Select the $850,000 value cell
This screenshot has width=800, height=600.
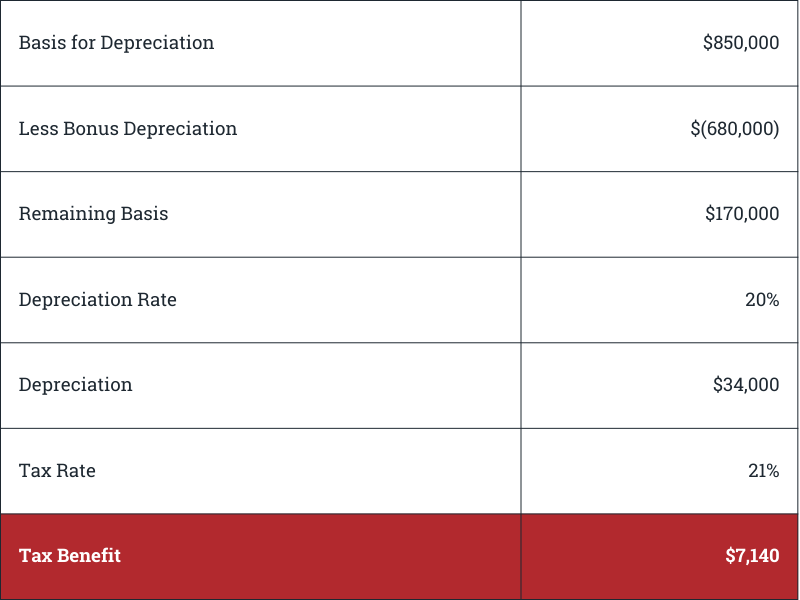coord(741,43)
